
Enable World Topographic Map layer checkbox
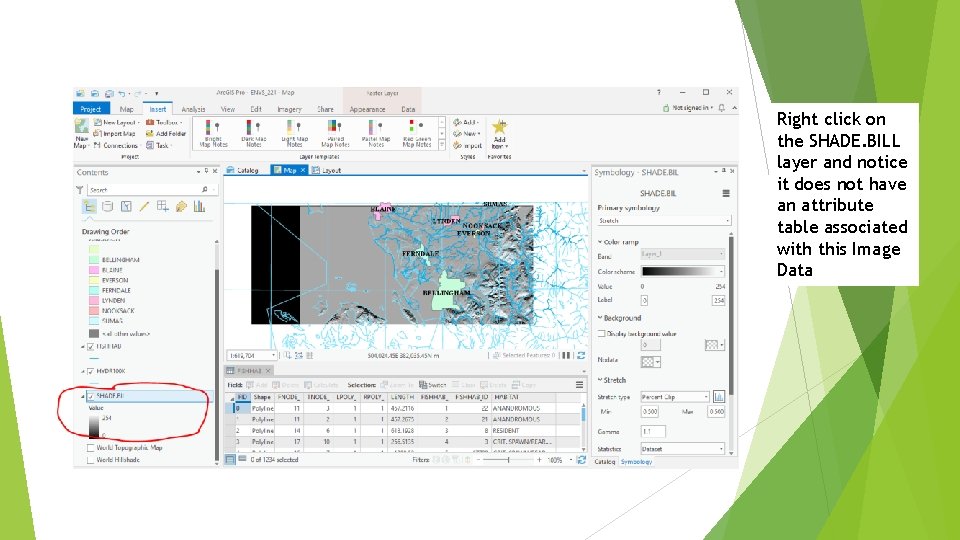click(x=91, y=448)
